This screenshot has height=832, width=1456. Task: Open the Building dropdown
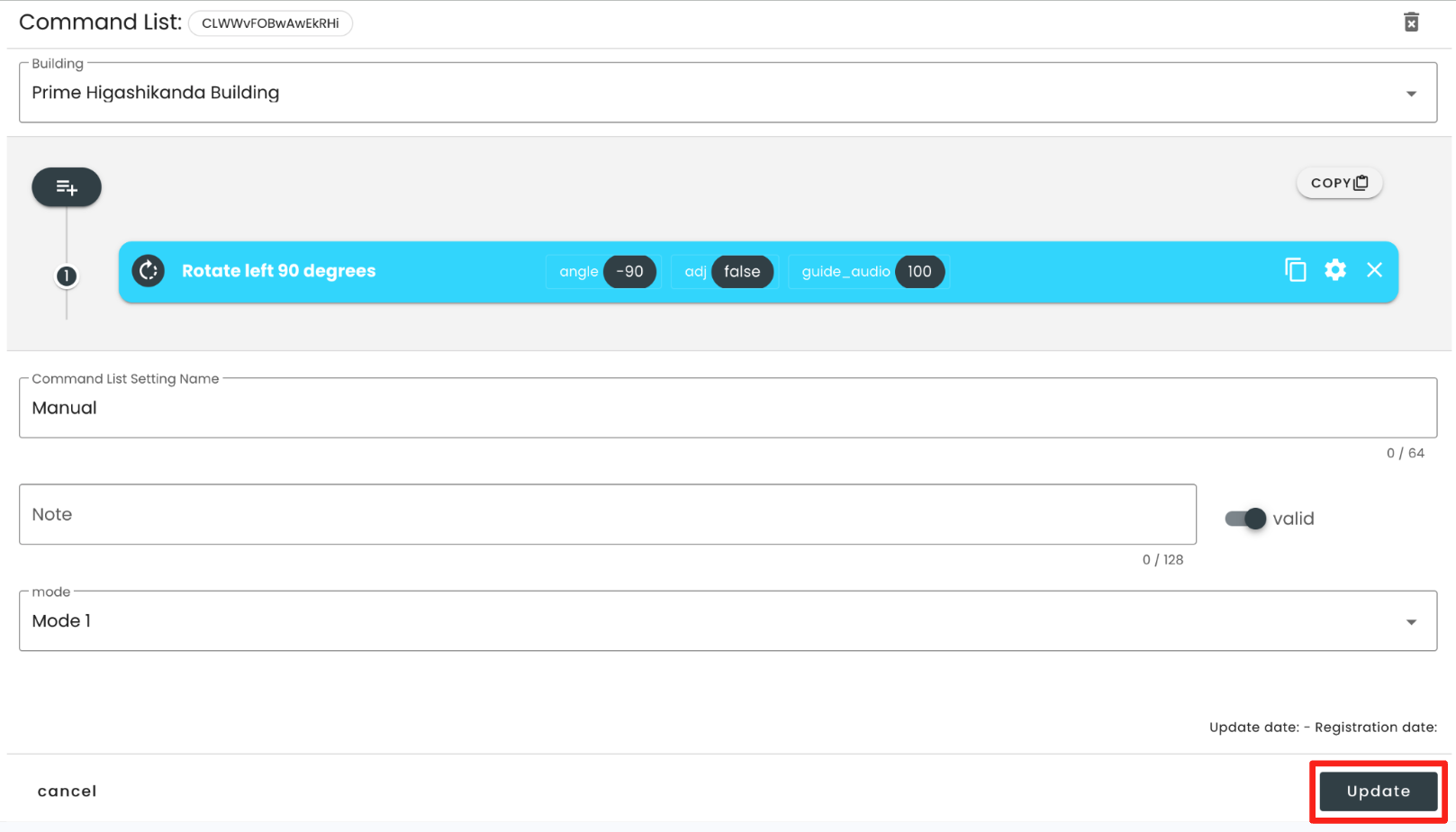[x=728, y=93]
